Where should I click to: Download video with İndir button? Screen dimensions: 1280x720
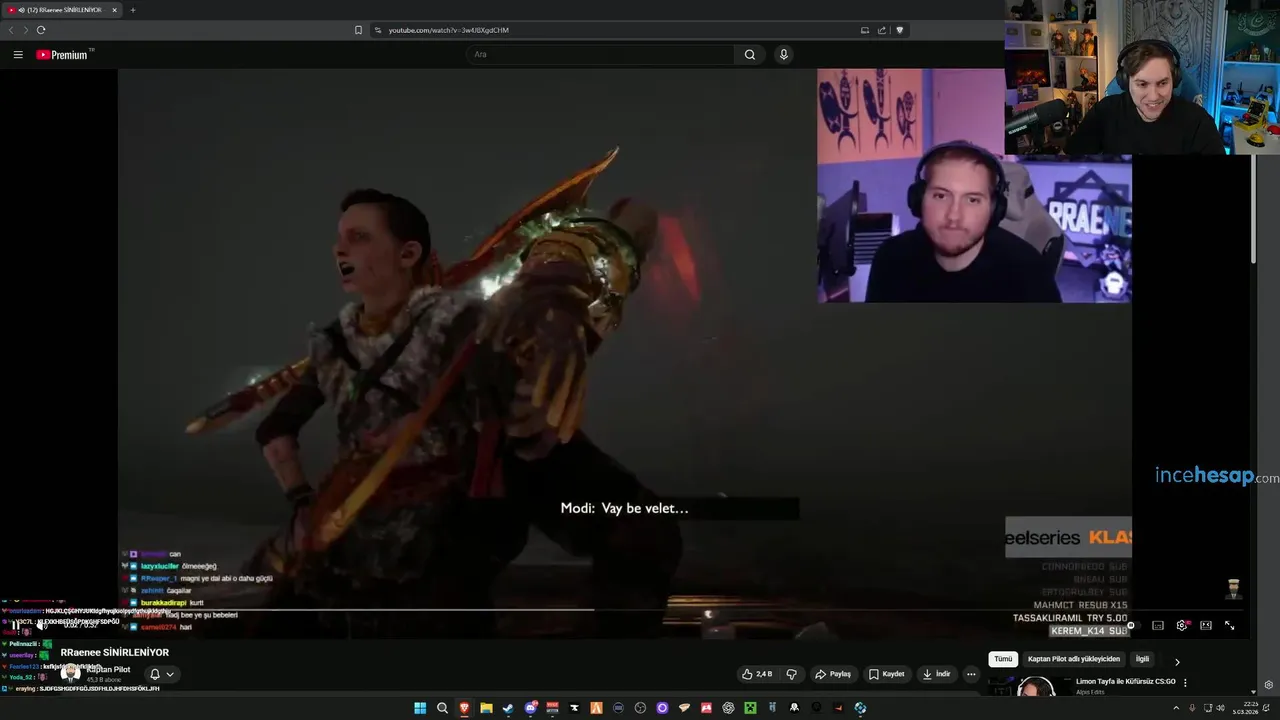click(936, 674)
